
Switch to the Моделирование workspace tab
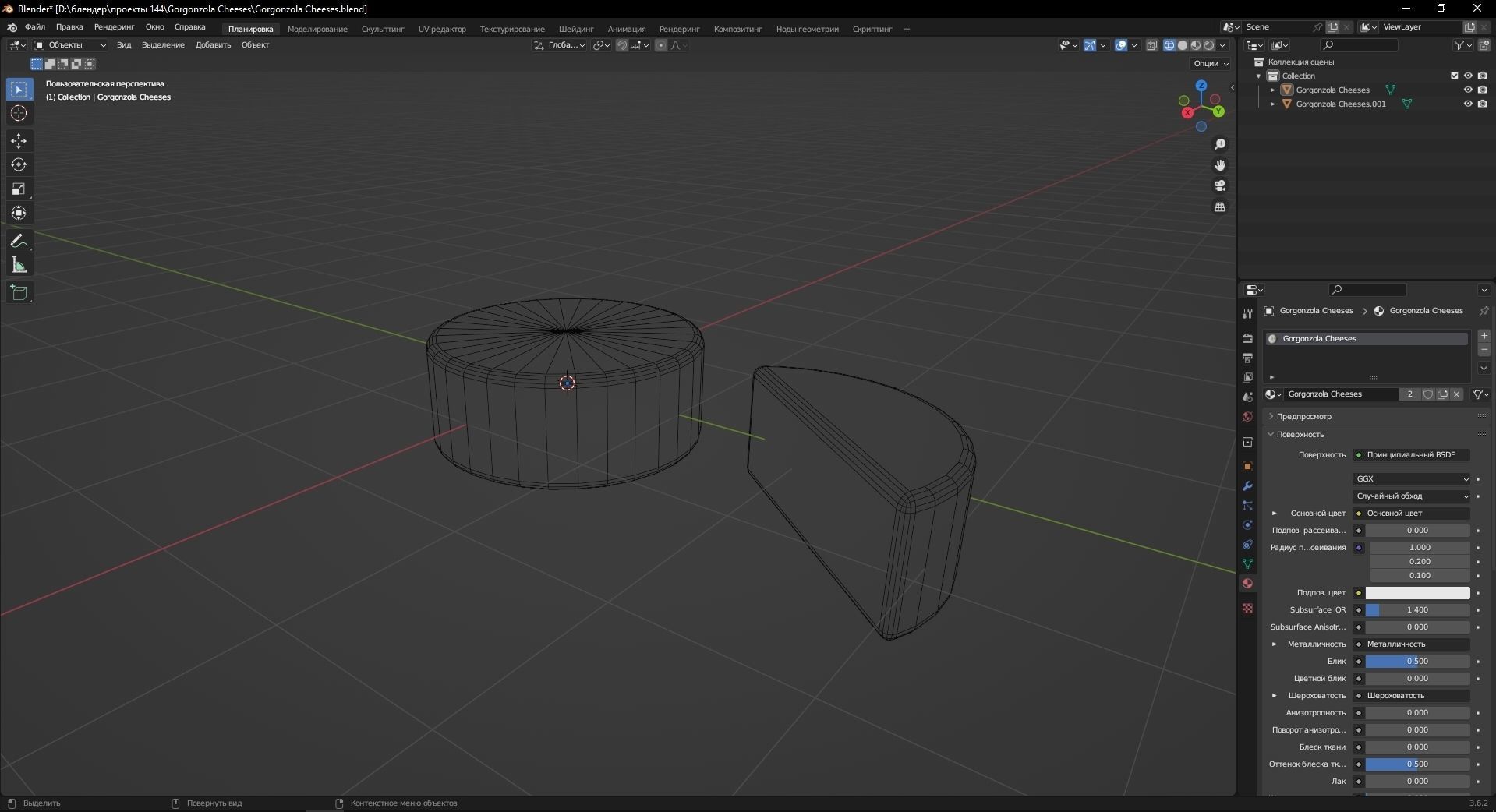(x=317, y=30)
